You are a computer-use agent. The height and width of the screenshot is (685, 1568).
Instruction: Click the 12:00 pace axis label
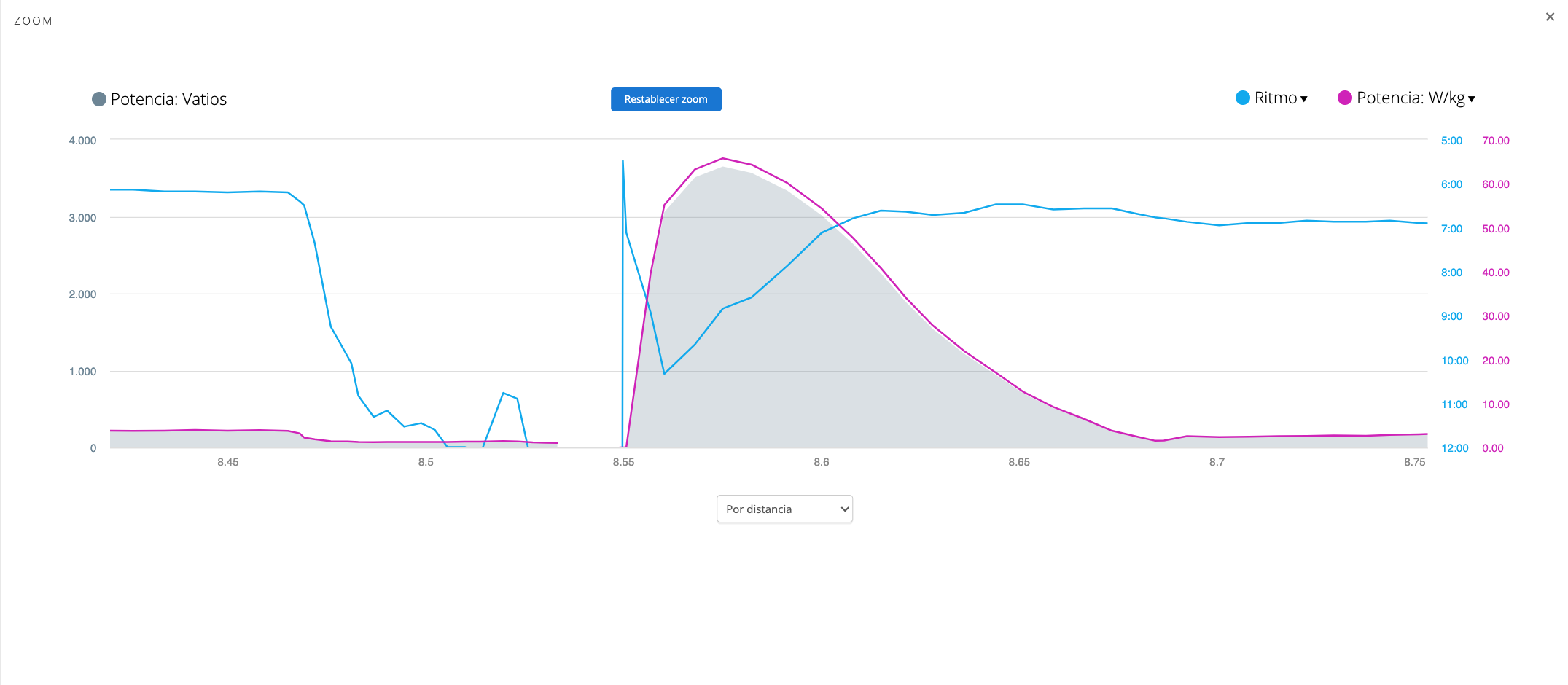(x=1454, y=448)
